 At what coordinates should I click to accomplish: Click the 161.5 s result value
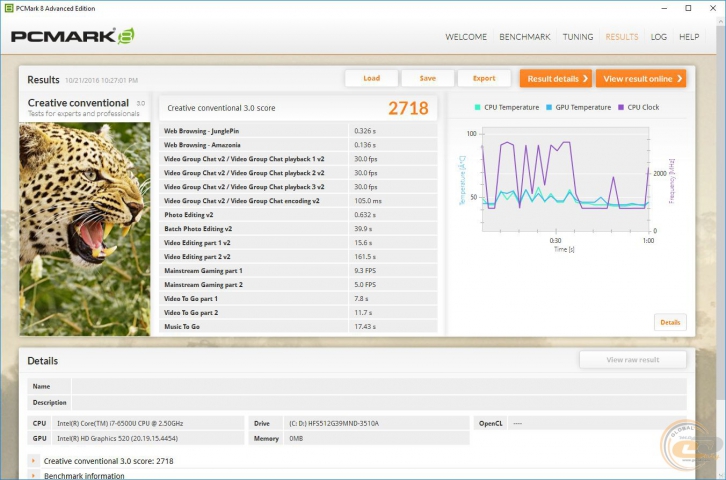[365, 256]
